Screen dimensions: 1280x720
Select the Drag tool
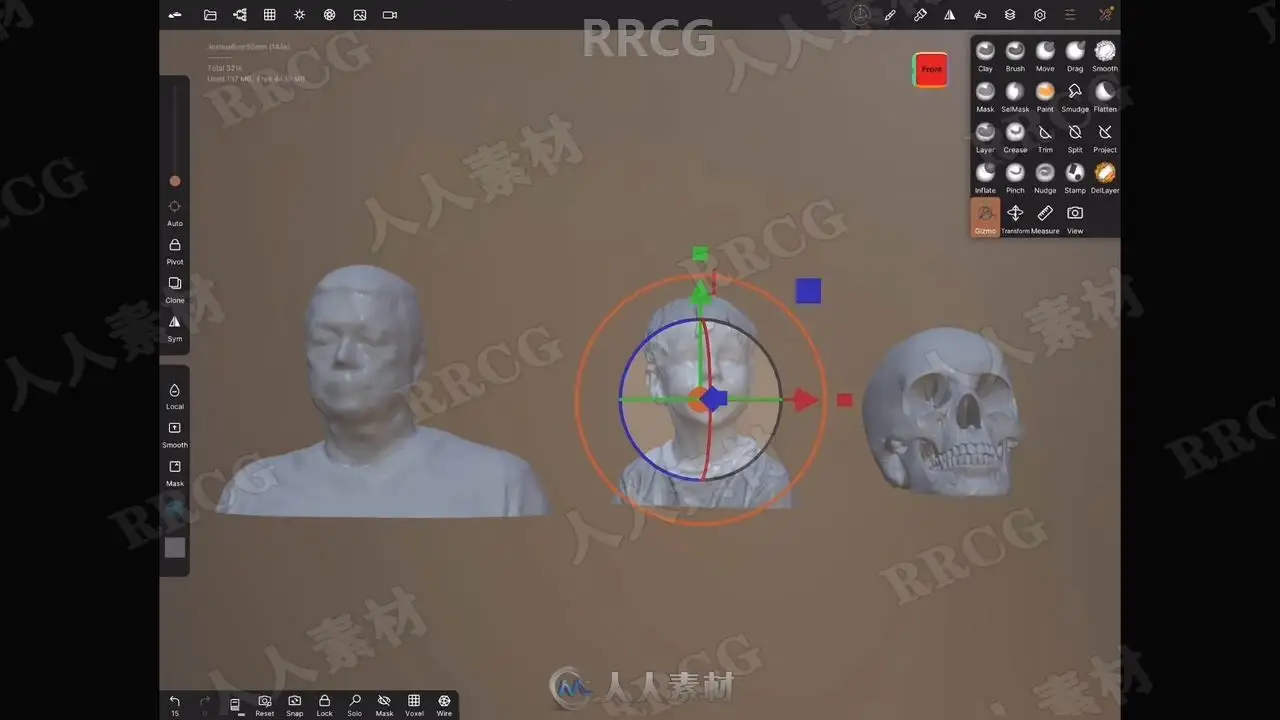click(x=1075, y=56)
